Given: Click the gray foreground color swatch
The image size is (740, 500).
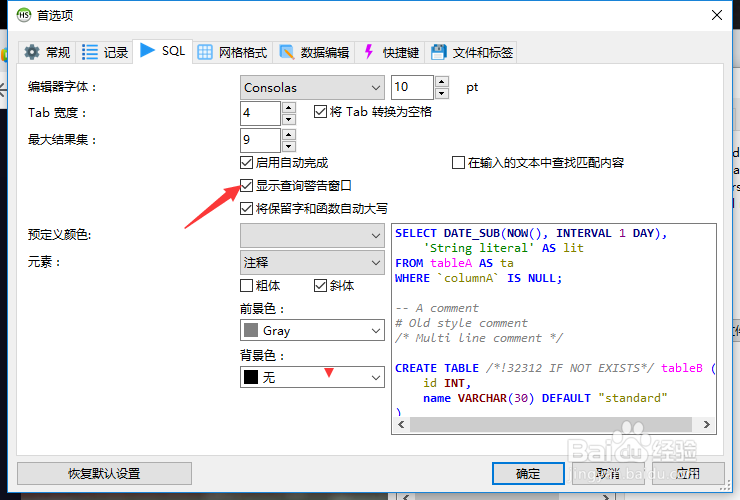Looking at the screenshot, I should click(x=251, y=330).
